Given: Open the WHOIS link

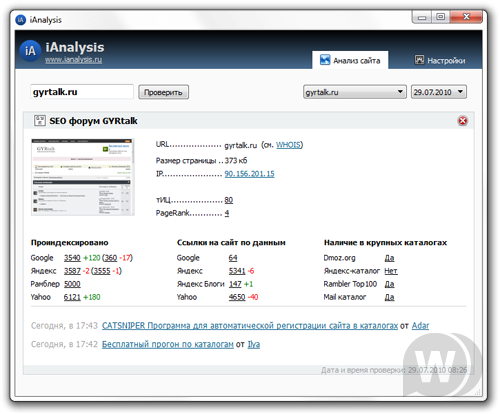Looking at the screenshot, I should pyautogui.click(x=288, y=145).
